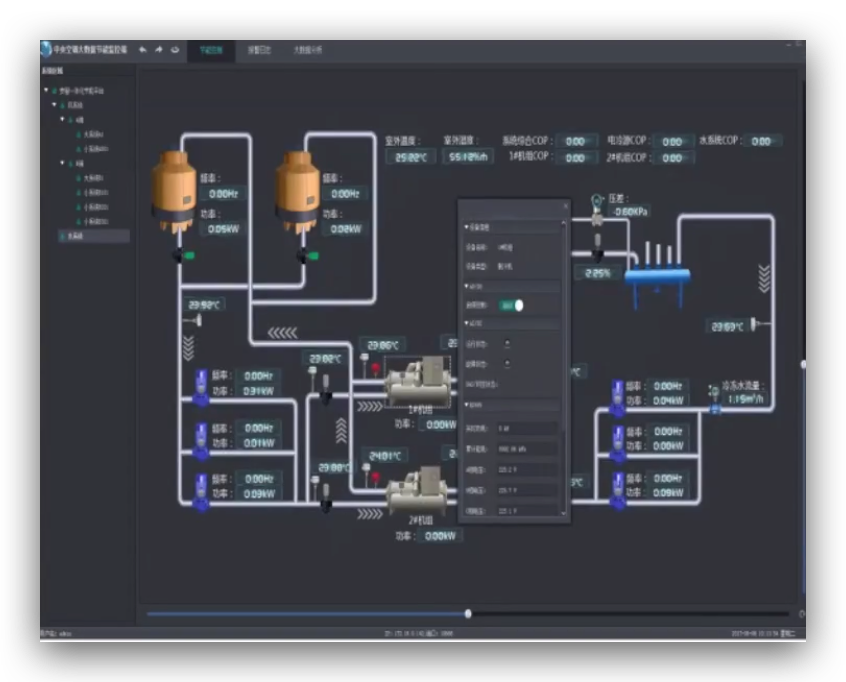Viewport: 846px width, 682px height.
Task: Click the undo back-arrow icon in the title bar
Action: click(143, 49)
